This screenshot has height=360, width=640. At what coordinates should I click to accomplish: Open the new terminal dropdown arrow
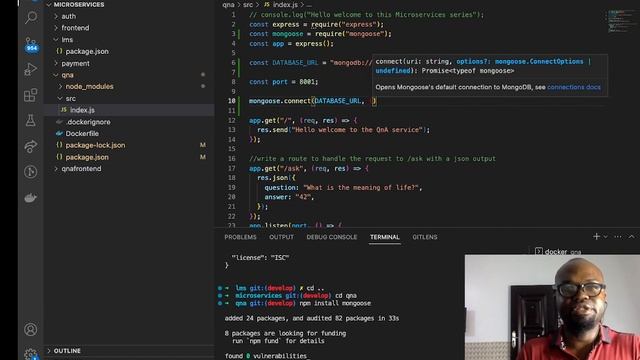tap(606, 236)
